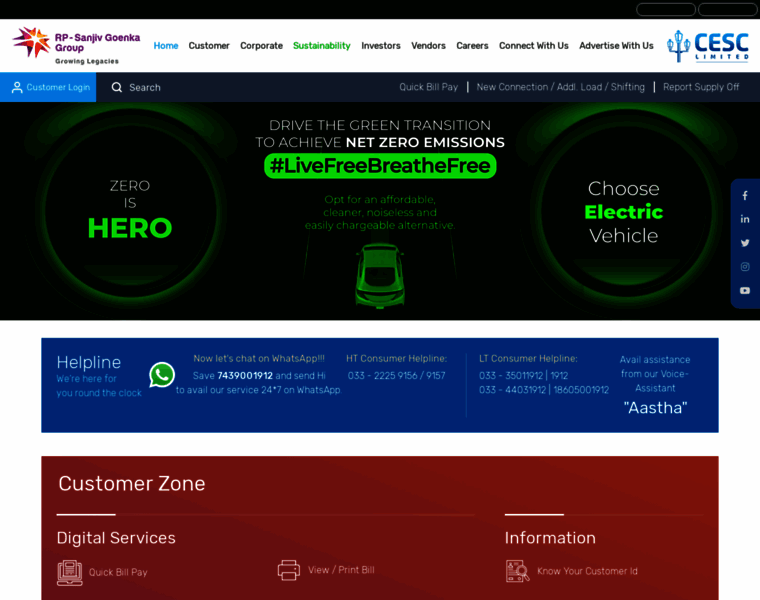The image size is (760, 600).
Task: Click the HT helpline number 033 - 2225 9156 / 9157
Action: click(x=396, y=376)
